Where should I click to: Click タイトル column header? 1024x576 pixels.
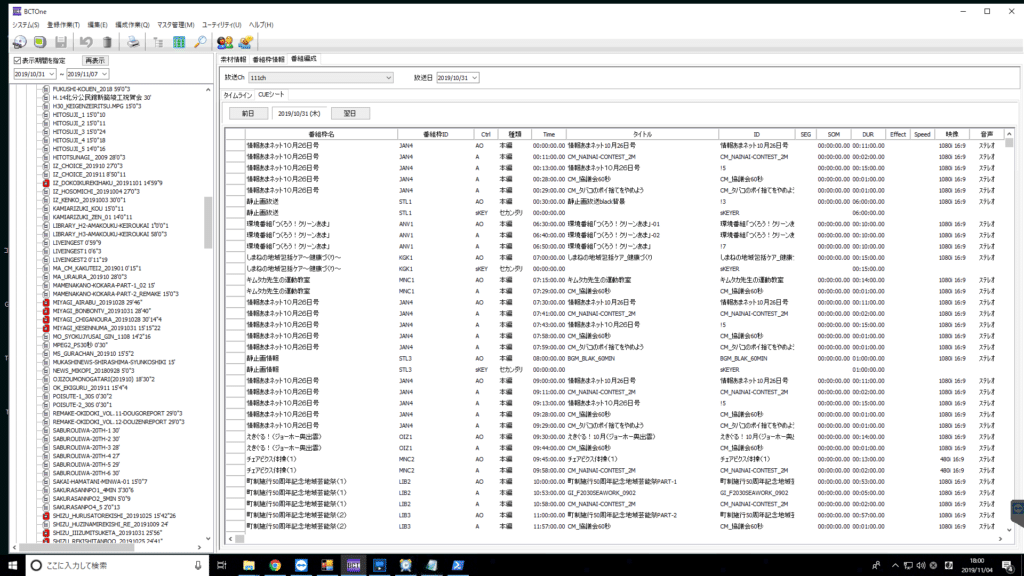pos(643,135)
